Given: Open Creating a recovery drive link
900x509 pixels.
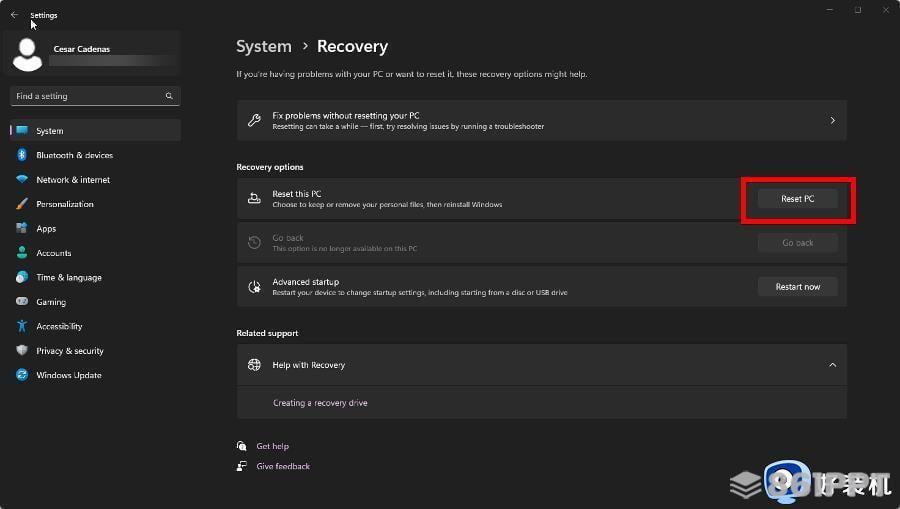Looking at the screenshot, I should [x=320, y=403].
